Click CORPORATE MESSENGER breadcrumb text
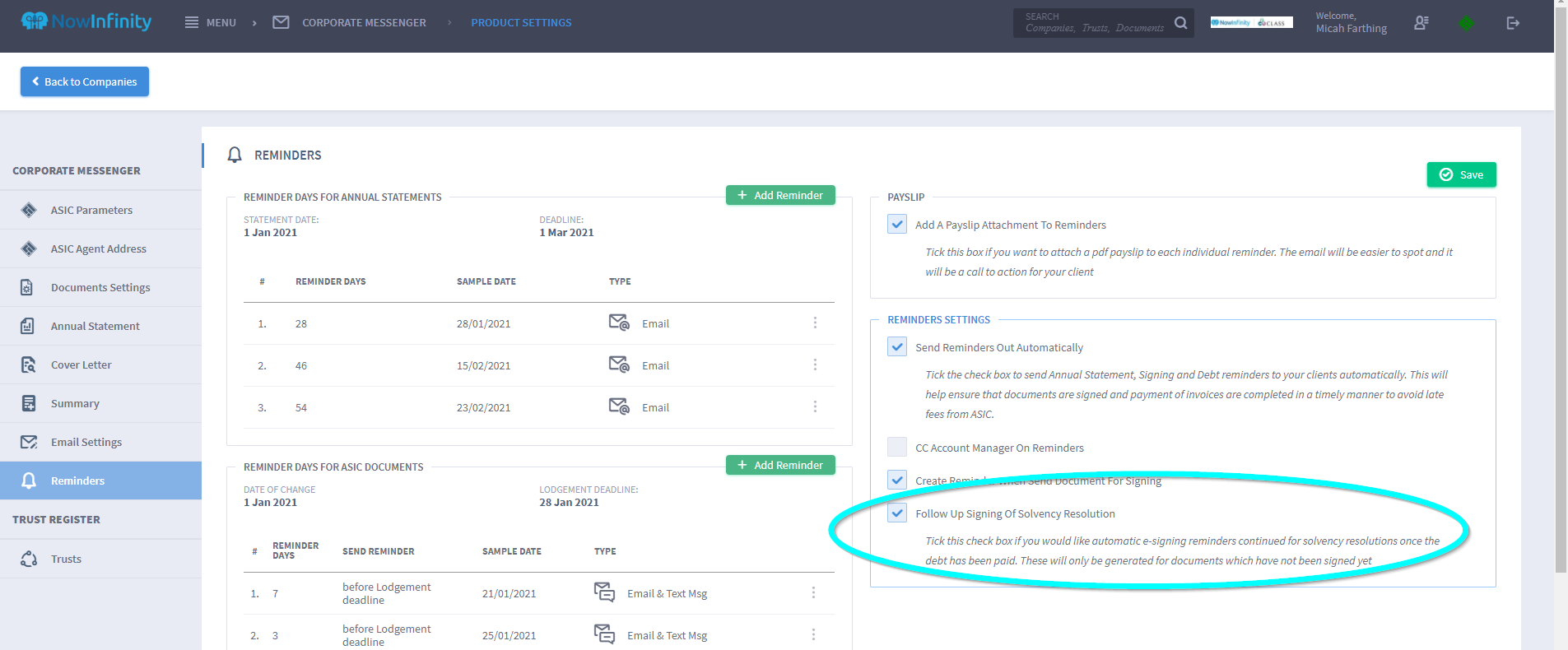This screenshot has height=650, width=1568. pyautogui.click(x=364, y=22)
